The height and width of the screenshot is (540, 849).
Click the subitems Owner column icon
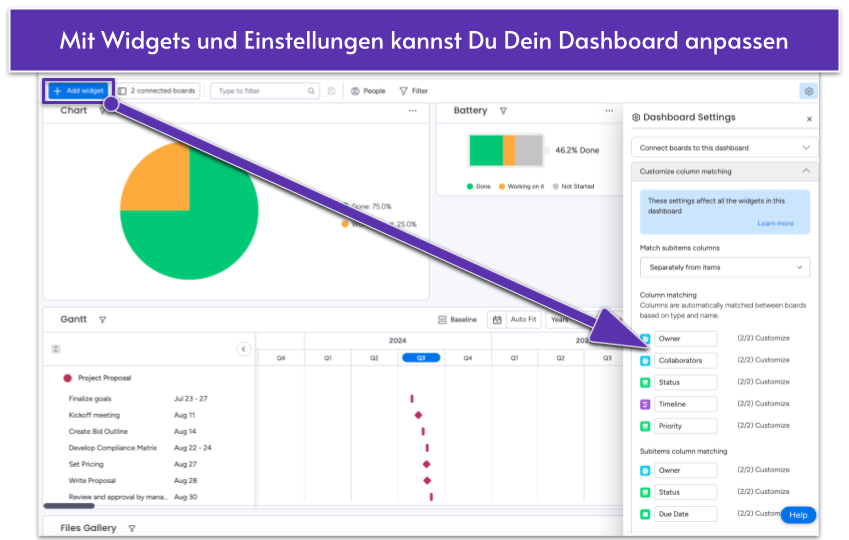(645, 471)
